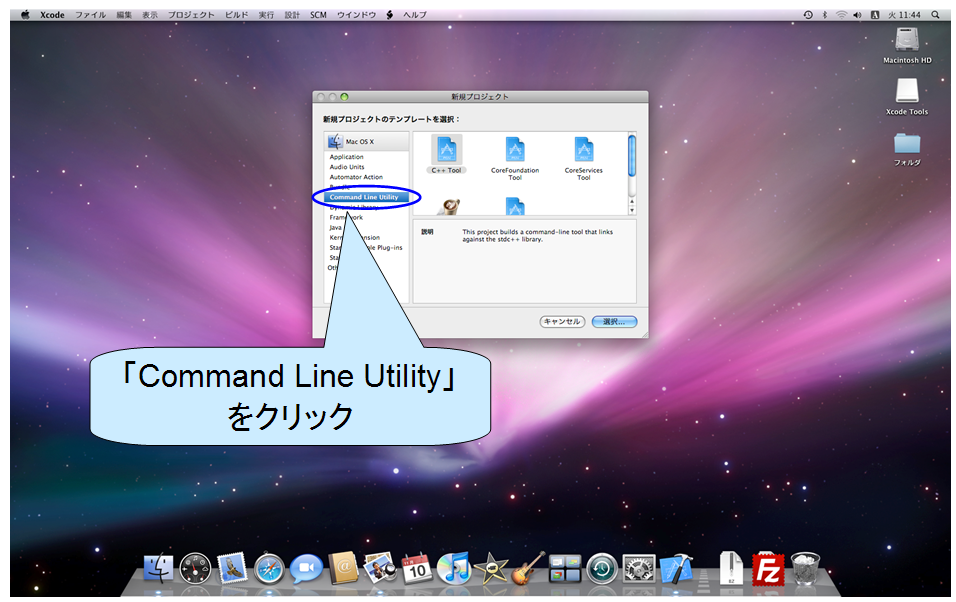The height and width of the screenshot is (602, 956).
Task: Click the Mac OS X platform header
Action: click(366, 142)
